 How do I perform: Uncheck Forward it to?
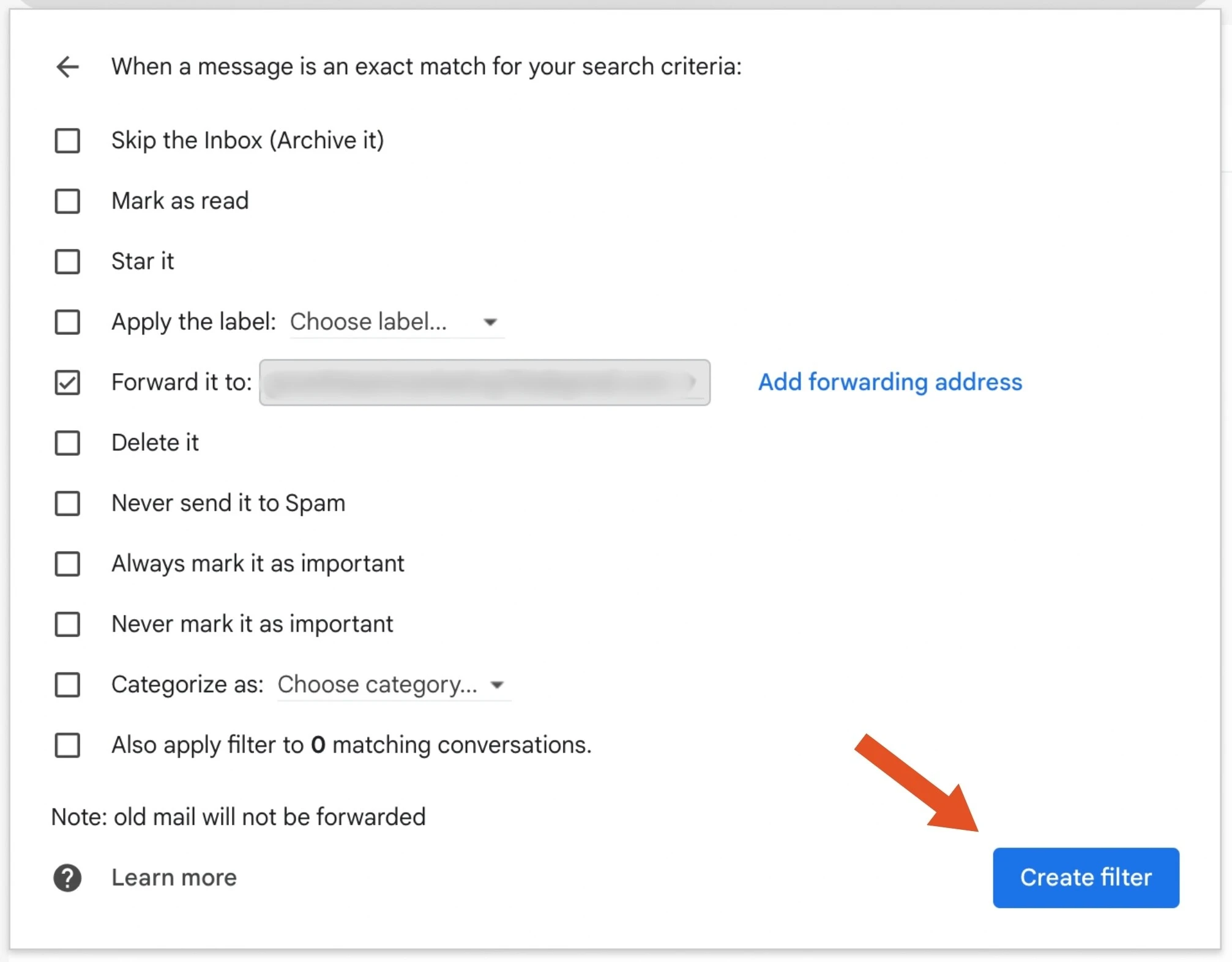tap(67, 382)
